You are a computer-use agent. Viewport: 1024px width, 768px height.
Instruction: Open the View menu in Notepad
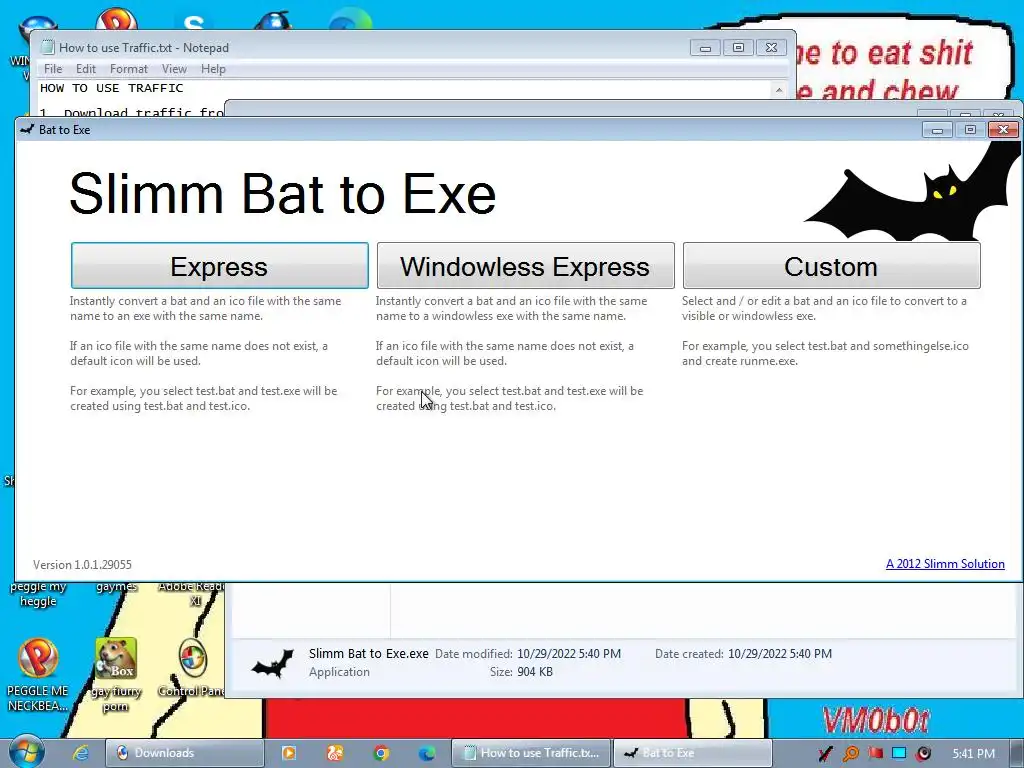tap(174, 69)
